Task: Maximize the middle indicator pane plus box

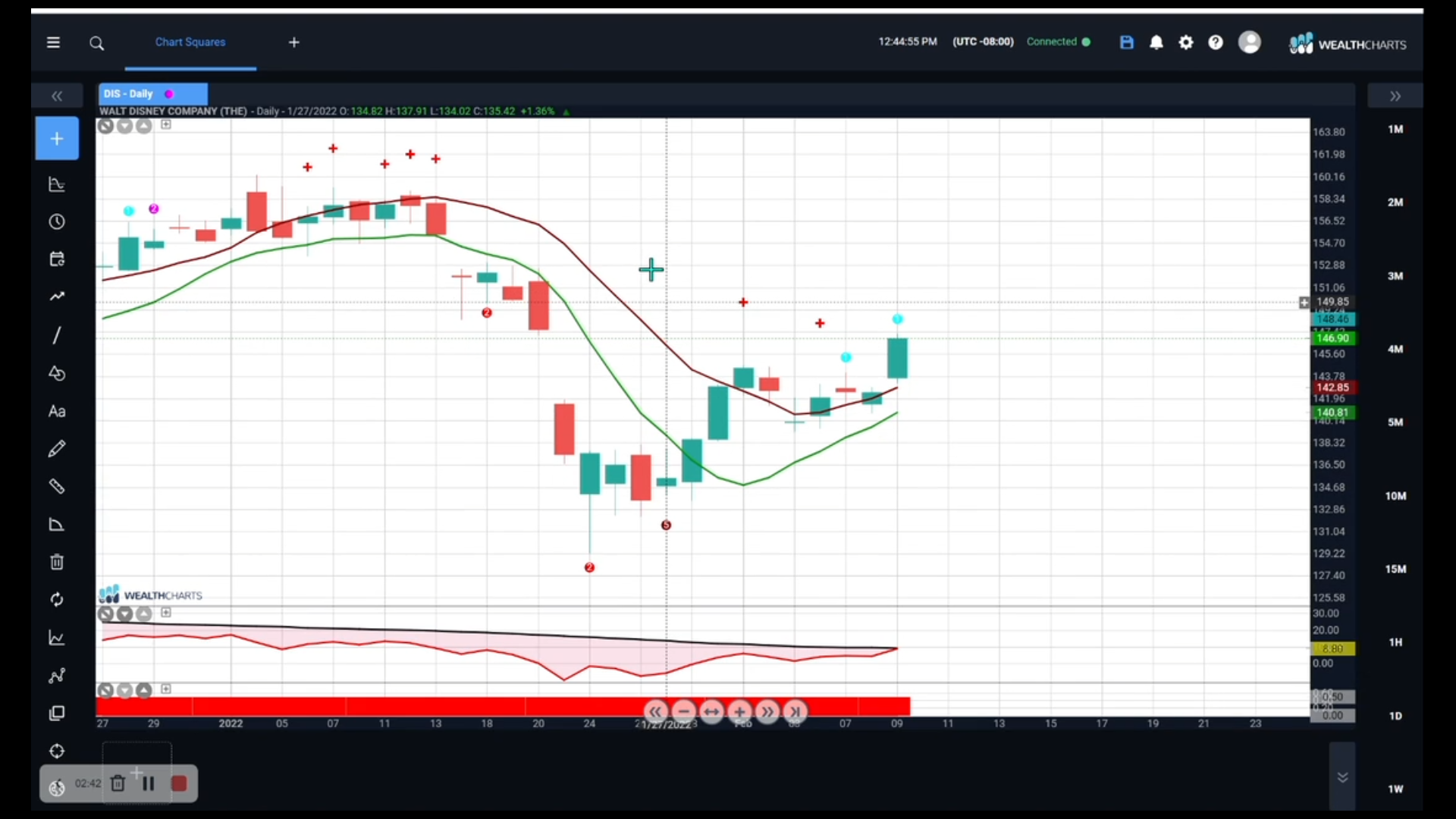Action: click(166, 613)
